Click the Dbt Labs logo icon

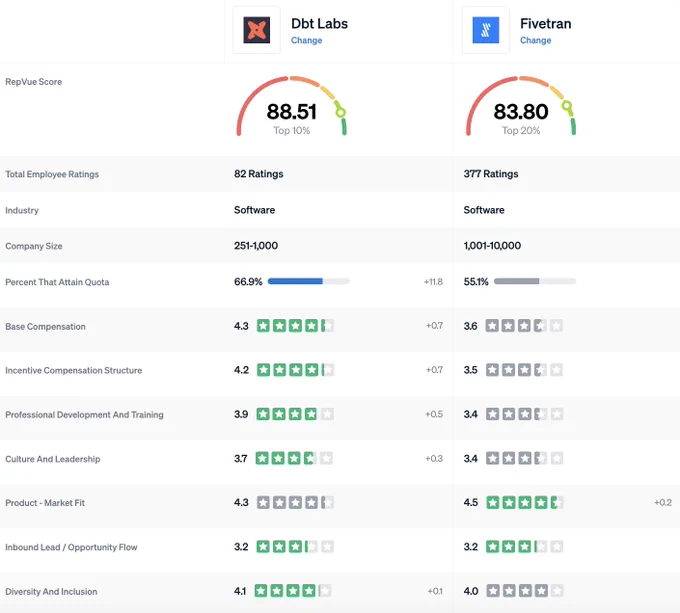256,30
